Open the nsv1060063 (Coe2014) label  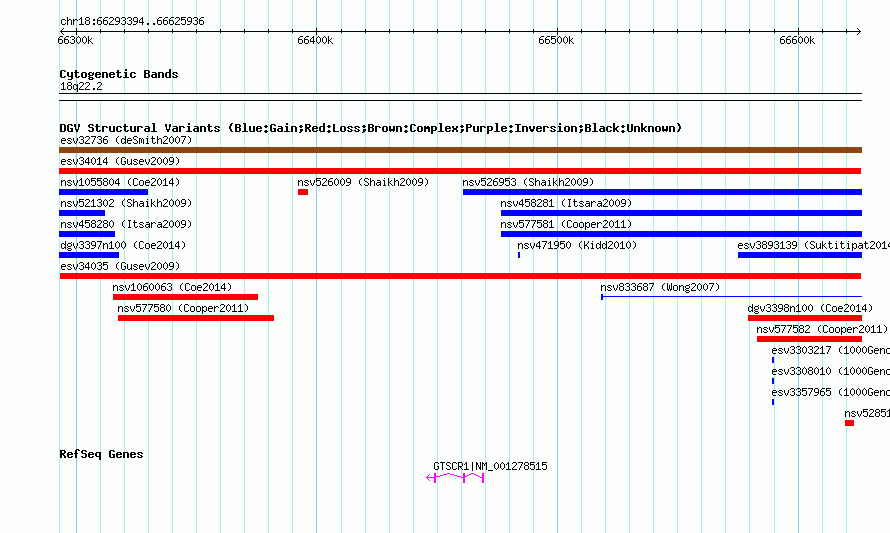coord(172,287)
